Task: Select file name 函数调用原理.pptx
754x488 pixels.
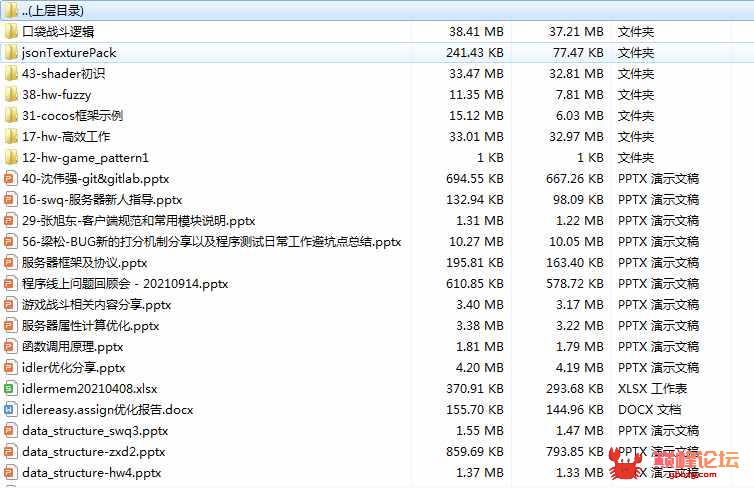Action: click(x=73, y=347)
